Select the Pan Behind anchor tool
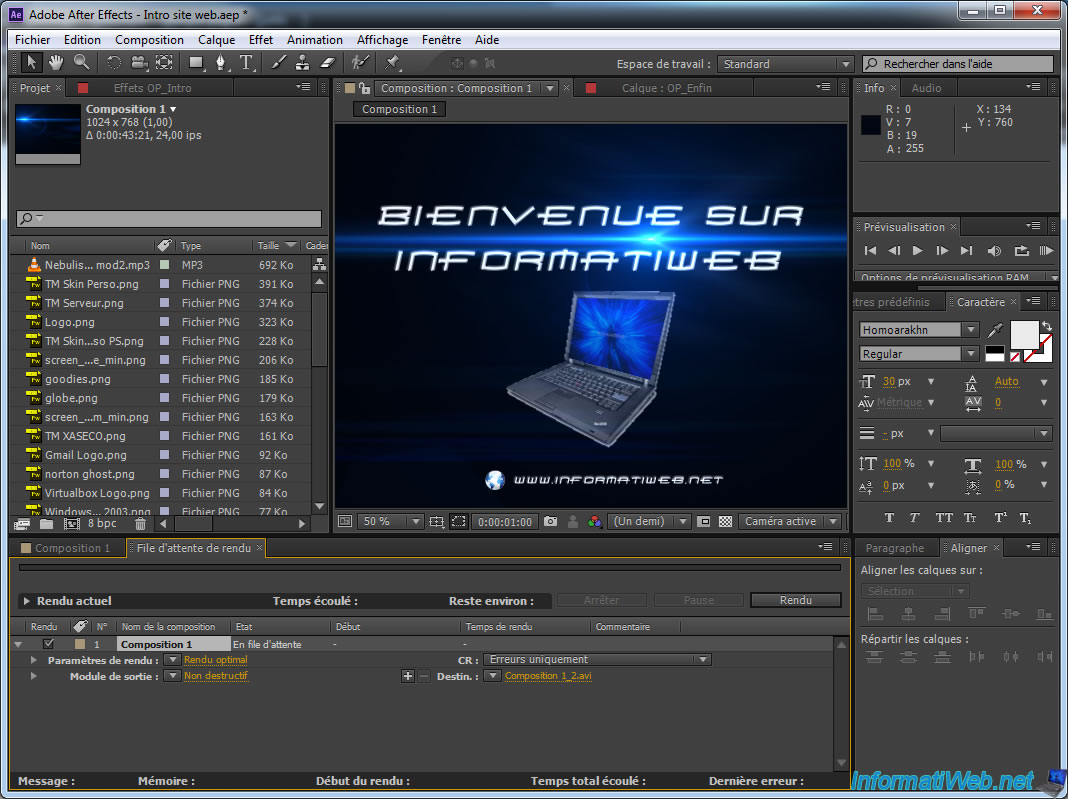This screenshot has height=799, width=1068. click(x=164, y=63)
